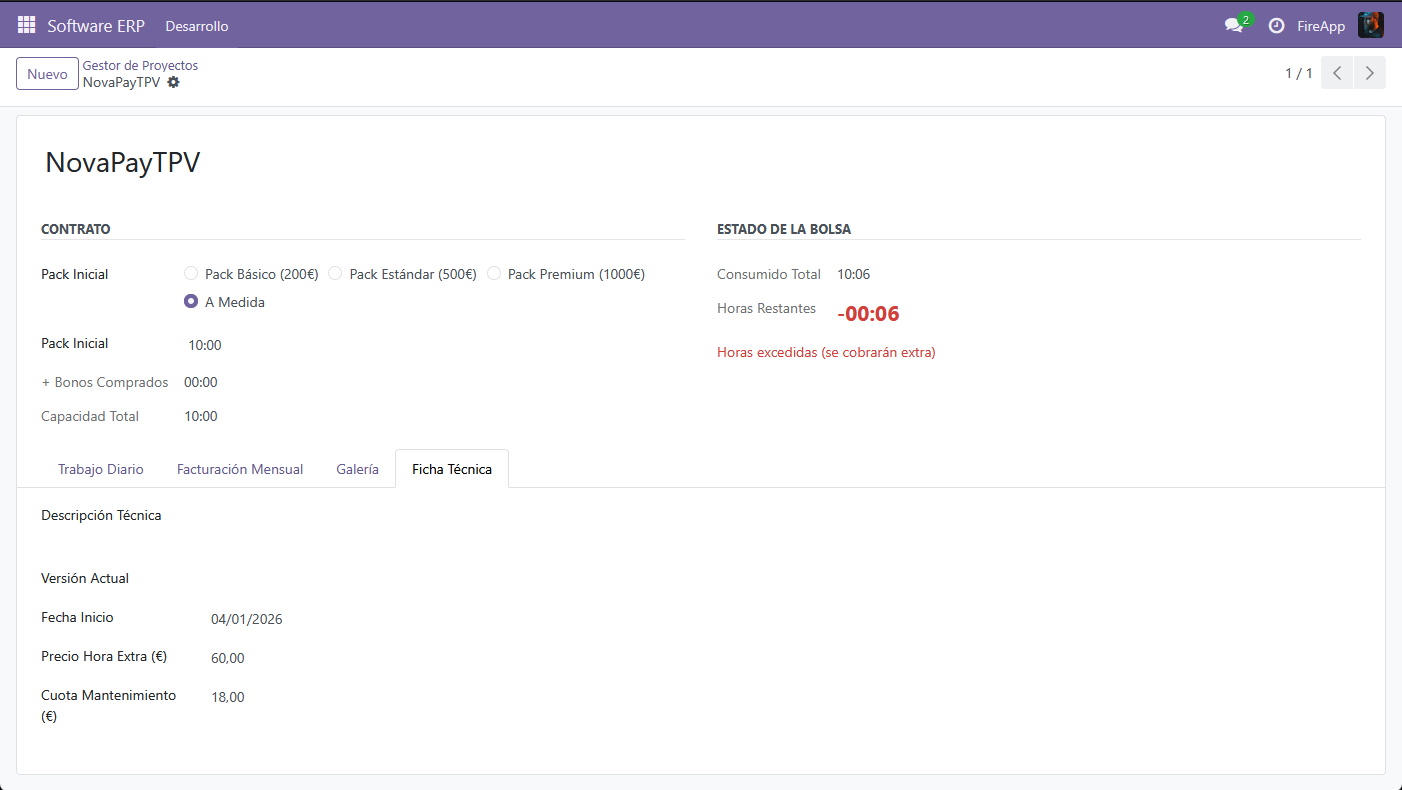Click the CONTRATO section heading

[76, 229]
